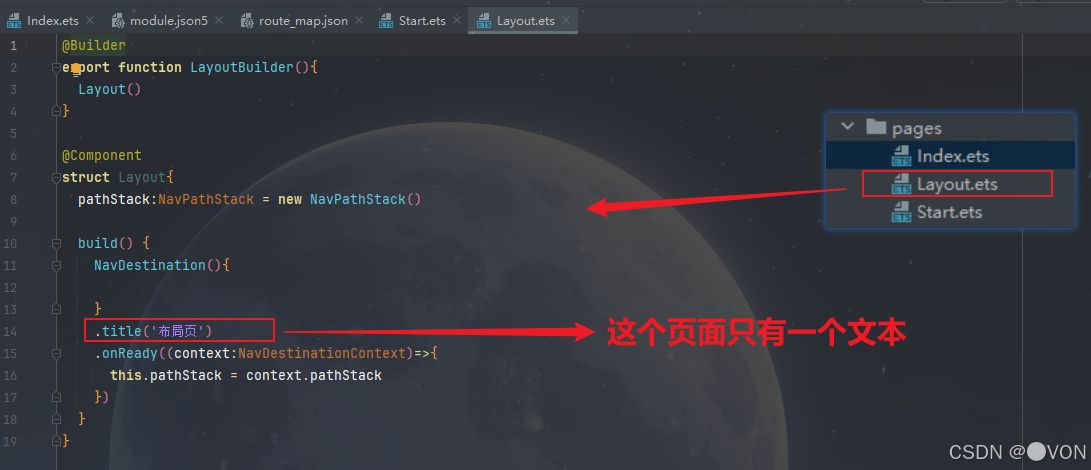
Task: Click the Layout() call on line 3
Action: (x=110, y=89)
